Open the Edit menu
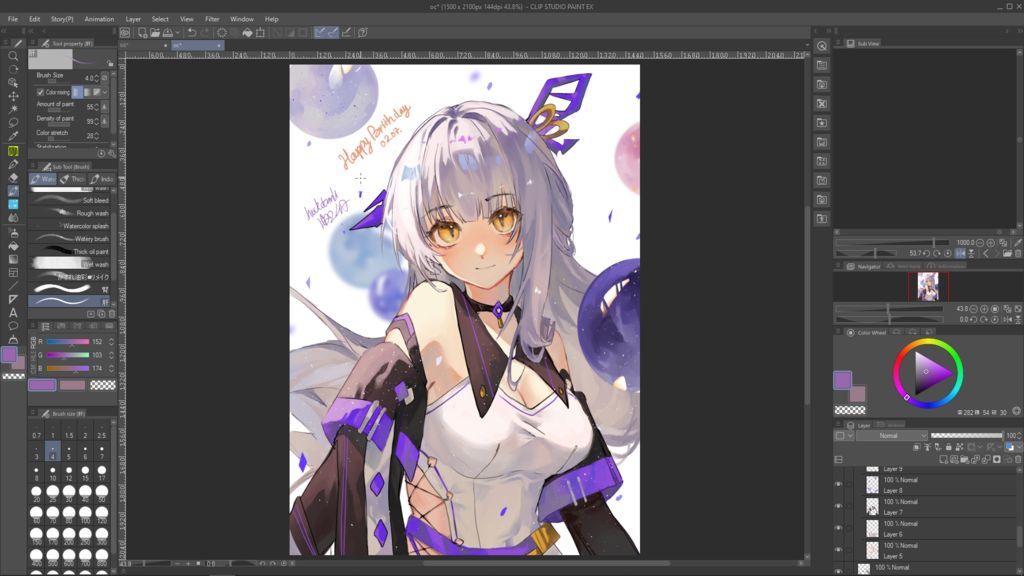 [x=35, y=19]
